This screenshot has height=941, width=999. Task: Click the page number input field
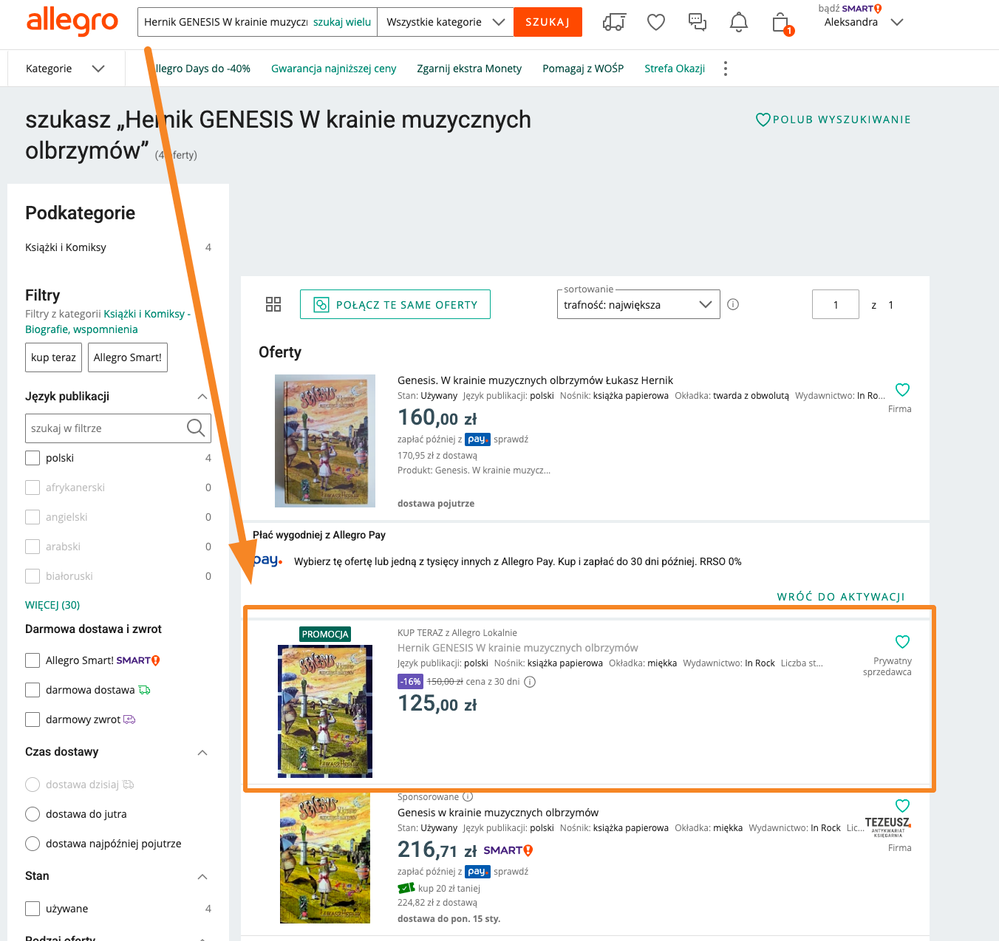tap(835, 305)
